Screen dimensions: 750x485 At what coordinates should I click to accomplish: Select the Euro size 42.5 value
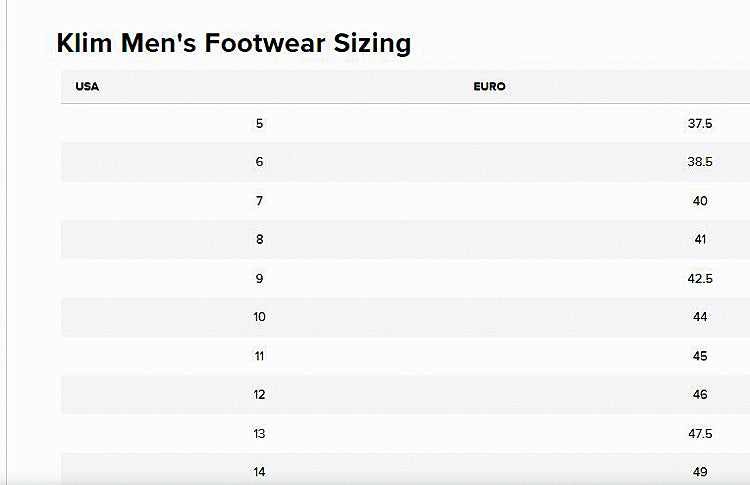(700, 278)
